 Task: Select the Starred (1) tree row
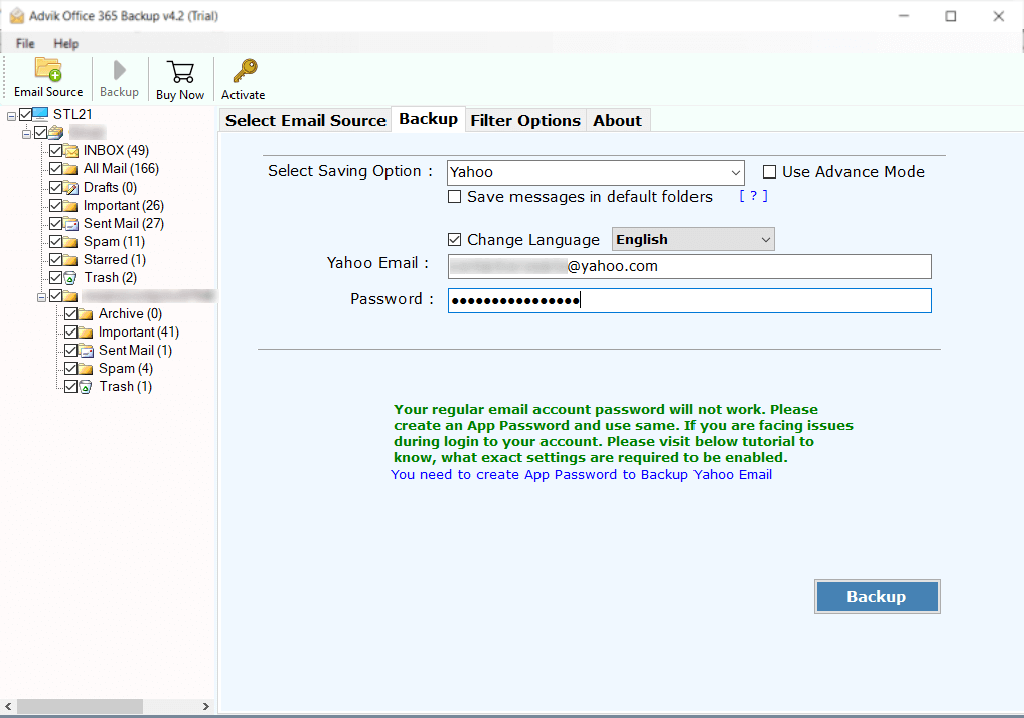pyautogui.click(x=115, y=260)
